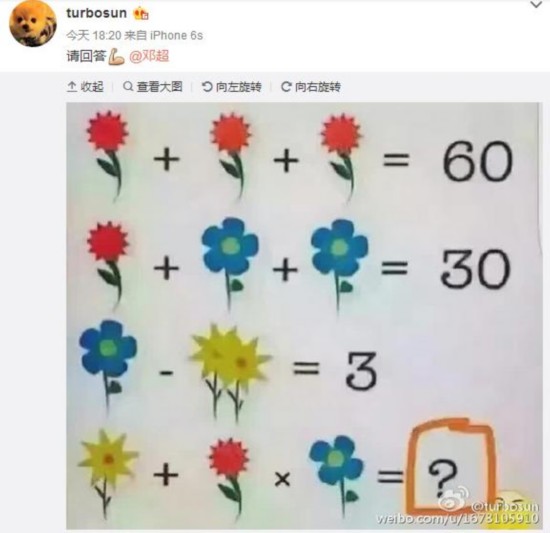Rotate the image left with 向左旋转
Viewport: 550px width, 533px height.
tap(232, 86)
